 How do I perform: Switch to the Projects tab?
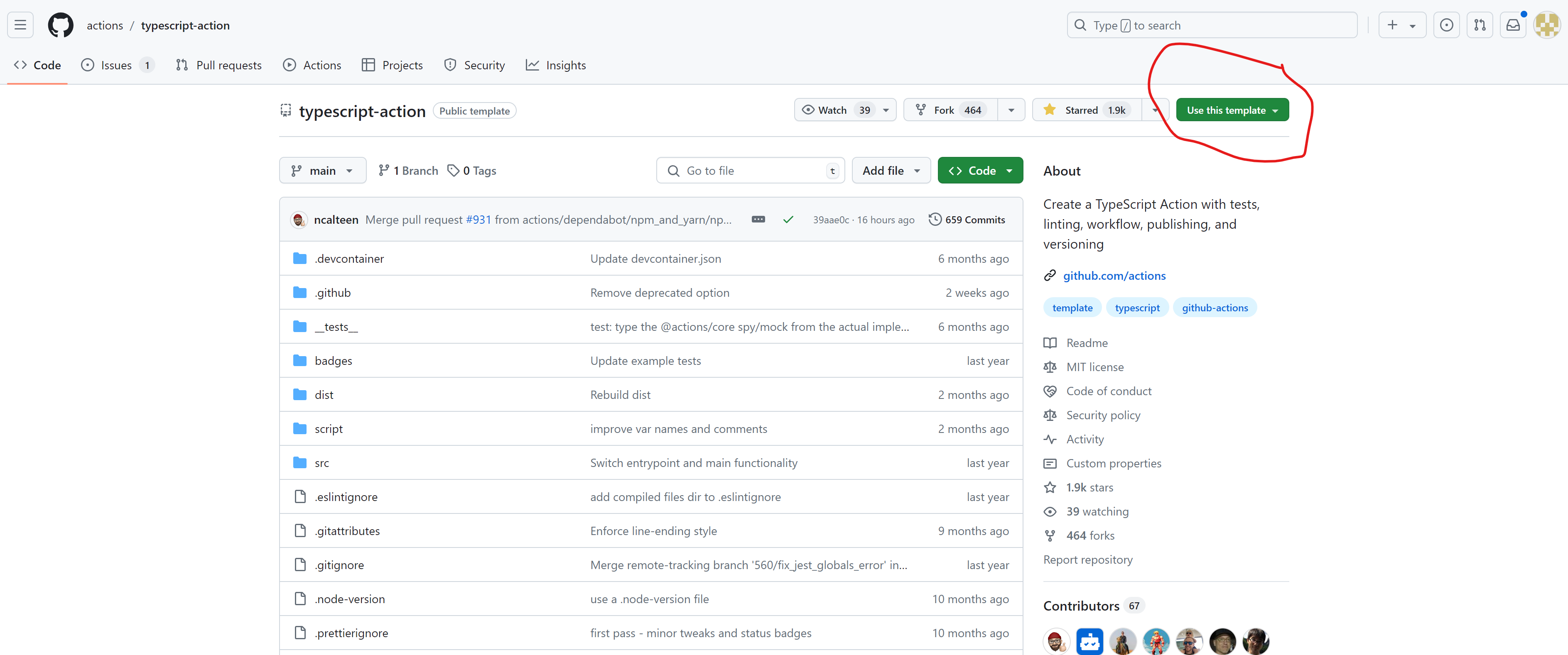(392, 65)
